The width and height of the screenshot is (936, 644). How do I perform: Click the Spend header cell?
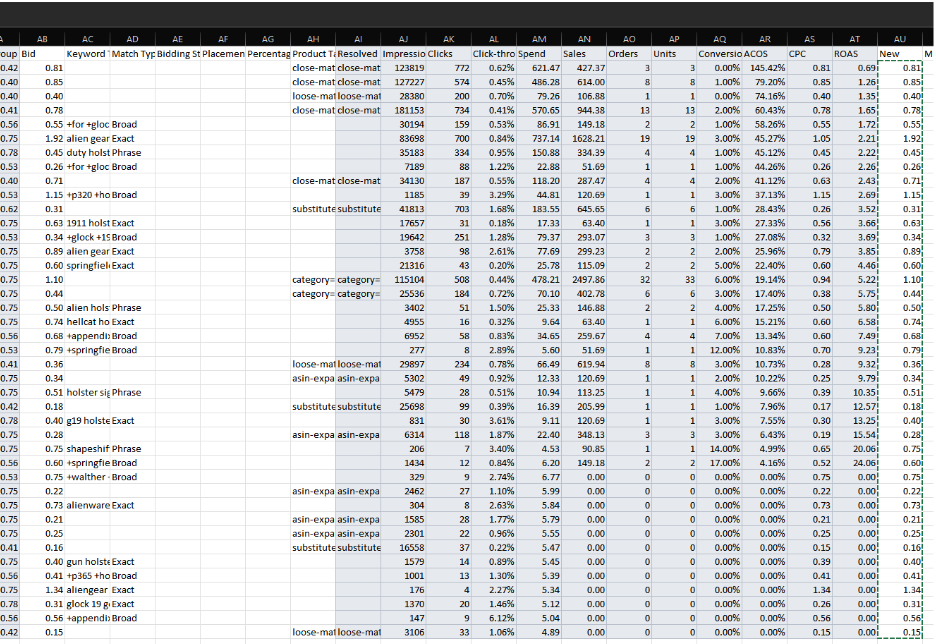click(x=539, y=54)
